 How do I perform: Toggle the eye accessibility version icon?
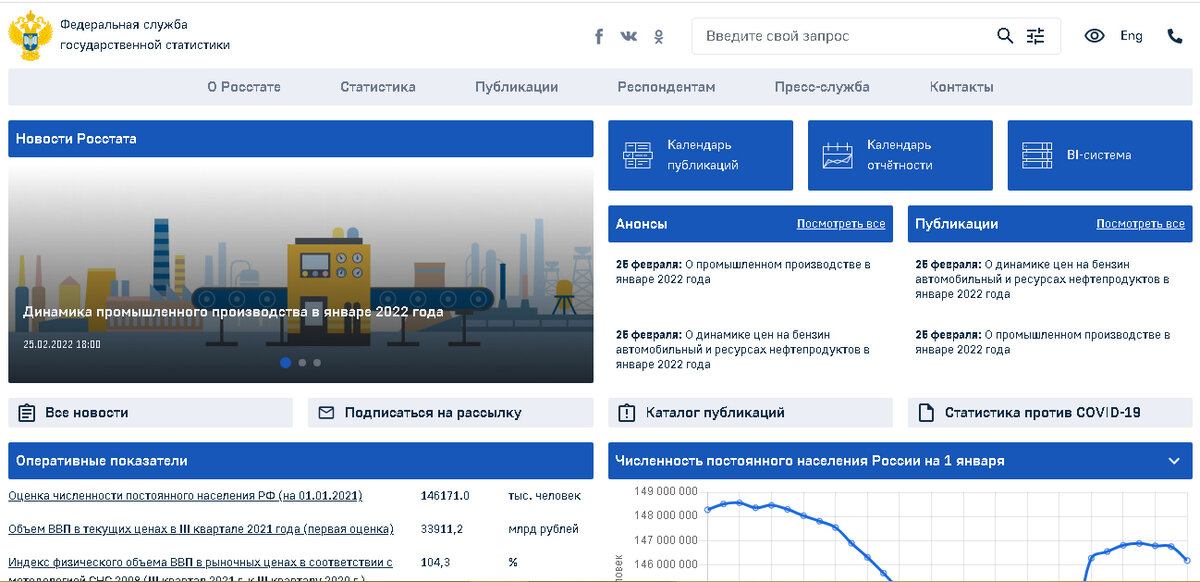[x=1095, y=36]
